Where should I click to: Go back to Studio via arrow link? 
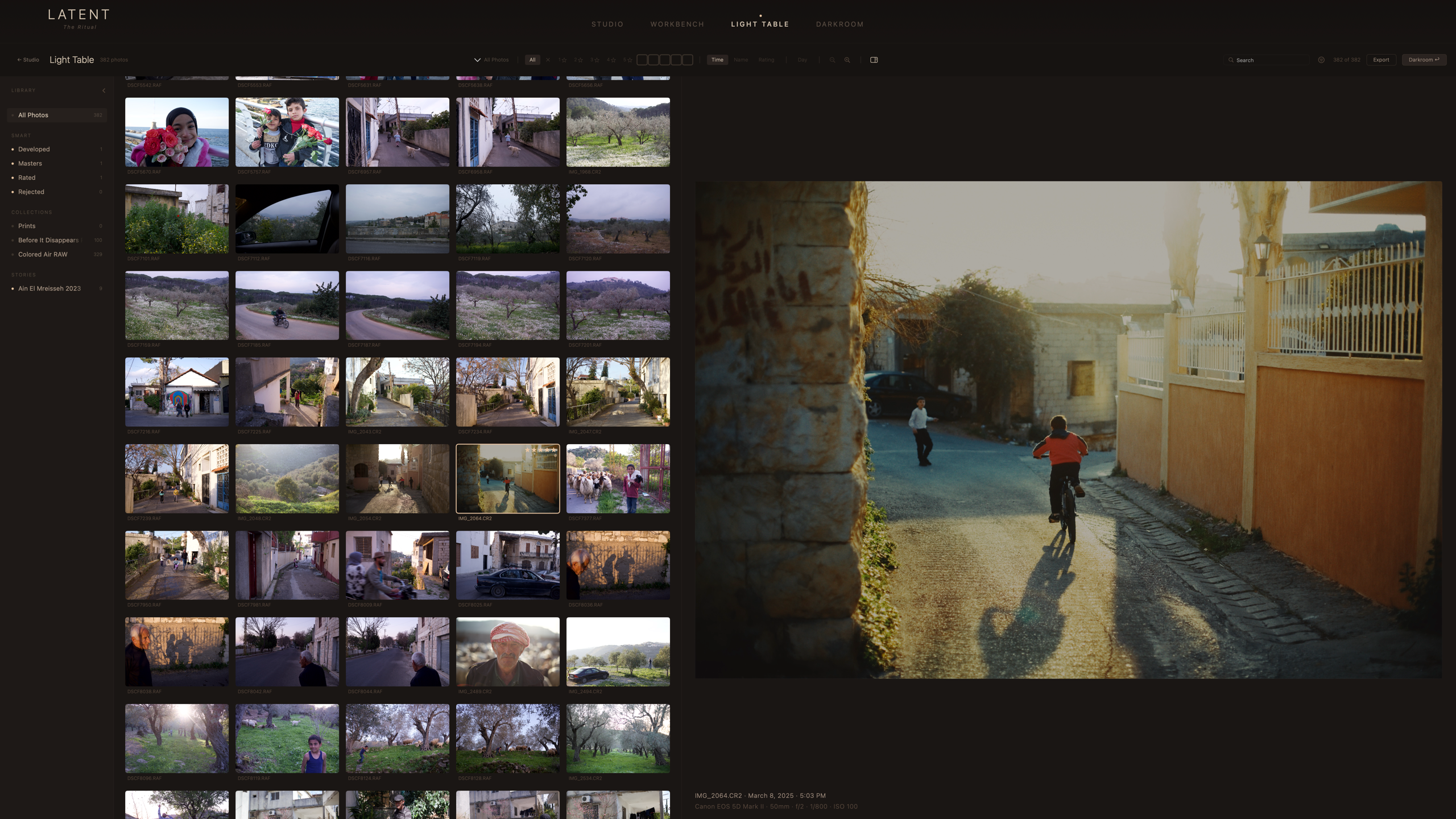coord(28,60)
